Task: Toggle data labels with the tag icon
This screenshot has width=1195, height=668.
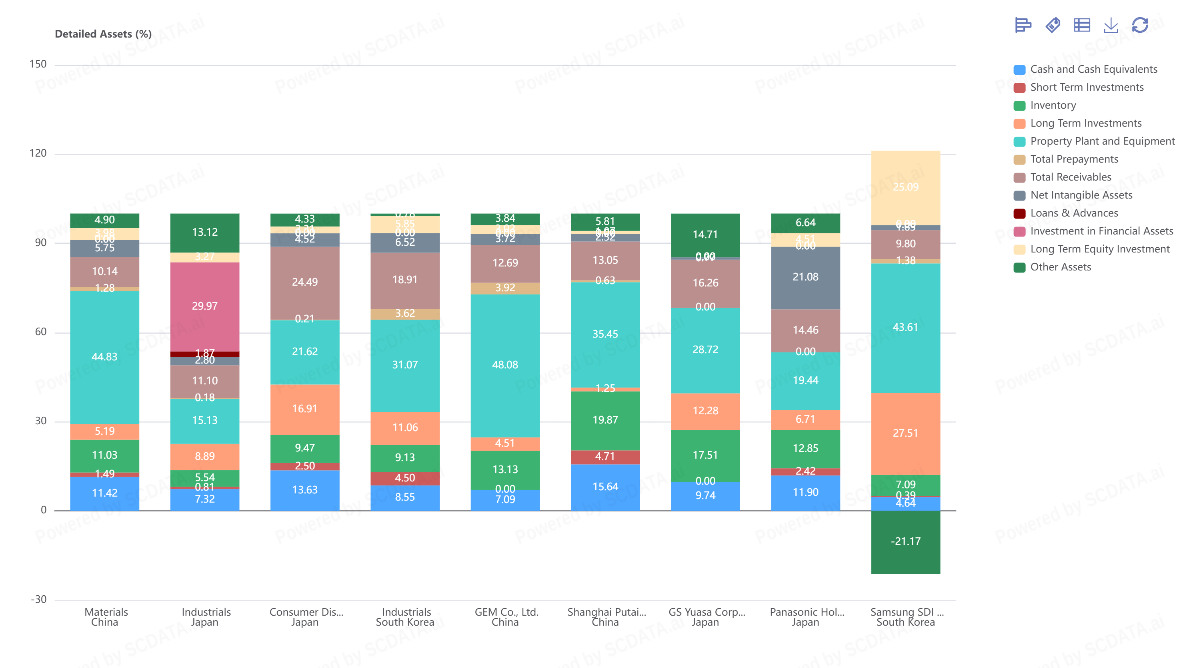Action: tap(1052, 25)
